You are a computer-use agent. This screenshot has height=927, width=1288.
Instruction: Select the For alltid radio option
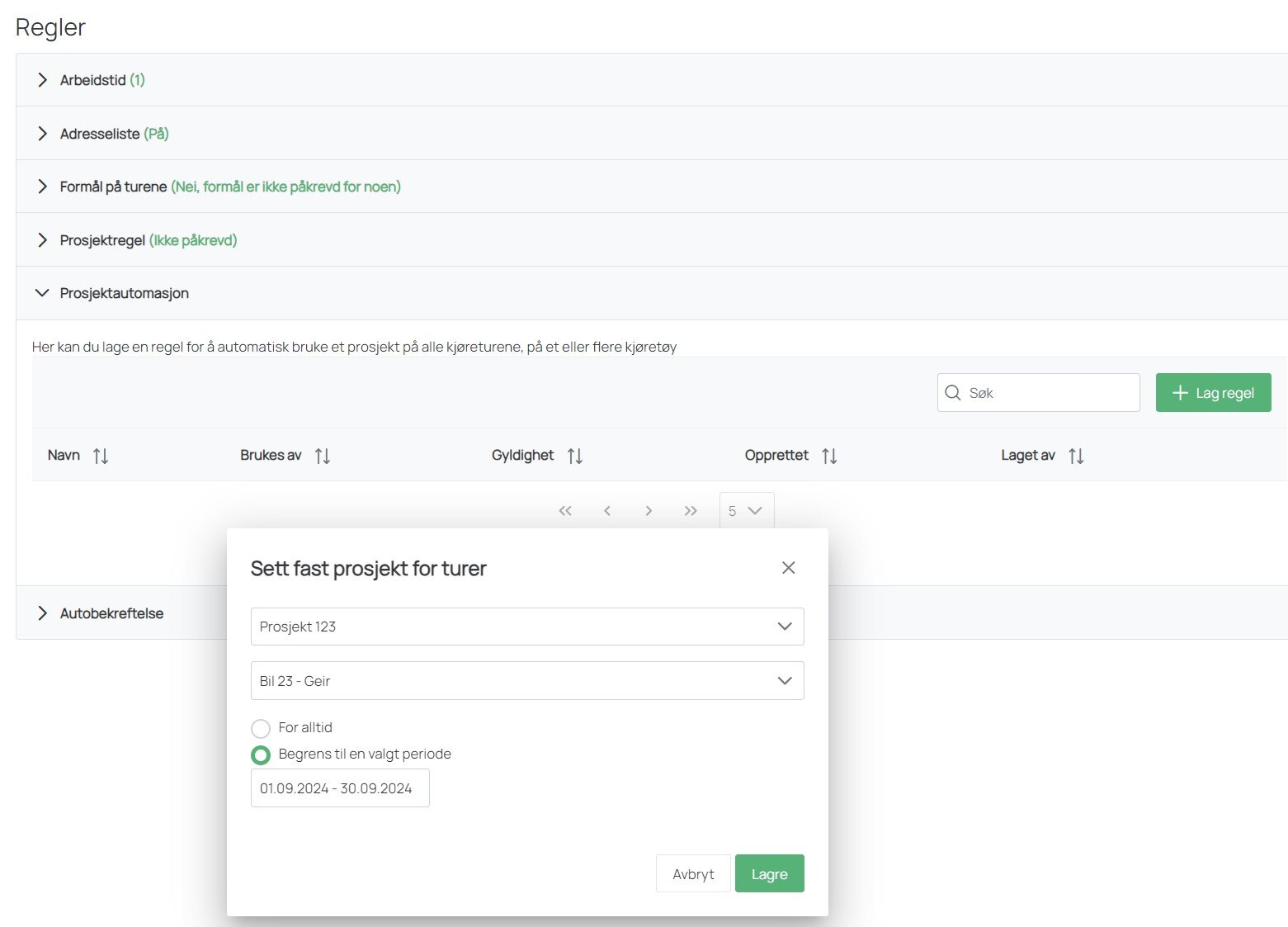click(x=261, y=728)
